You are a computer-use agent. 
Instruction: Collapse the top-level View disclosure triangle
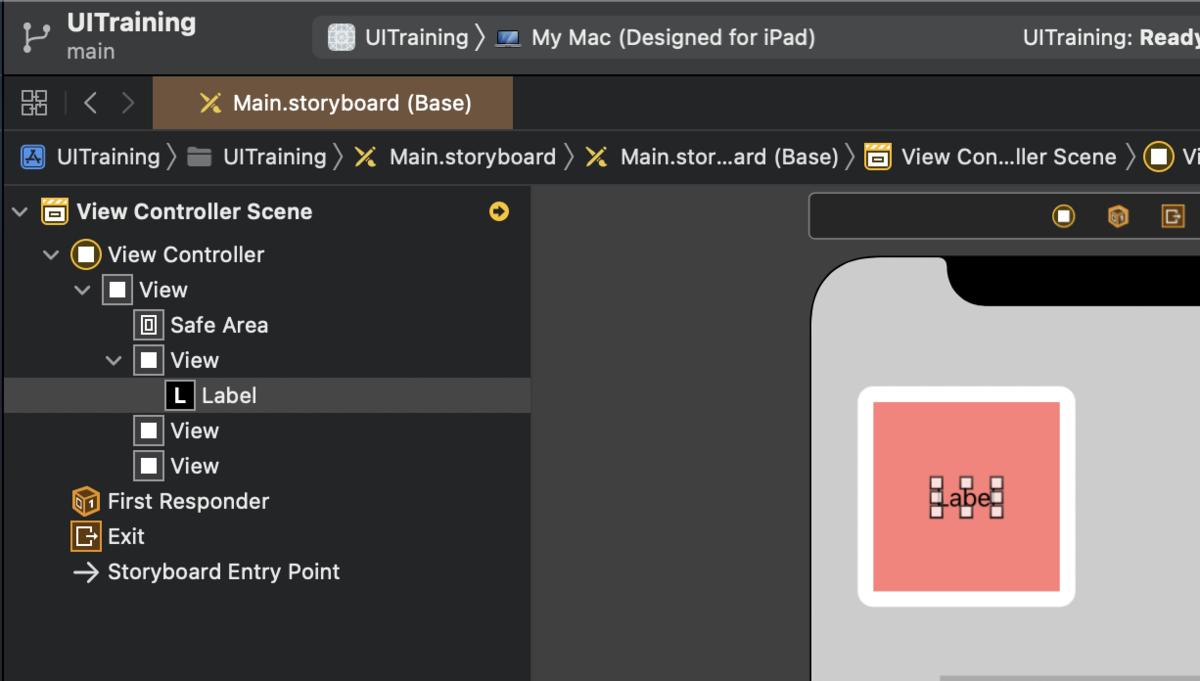pos(84,290)
